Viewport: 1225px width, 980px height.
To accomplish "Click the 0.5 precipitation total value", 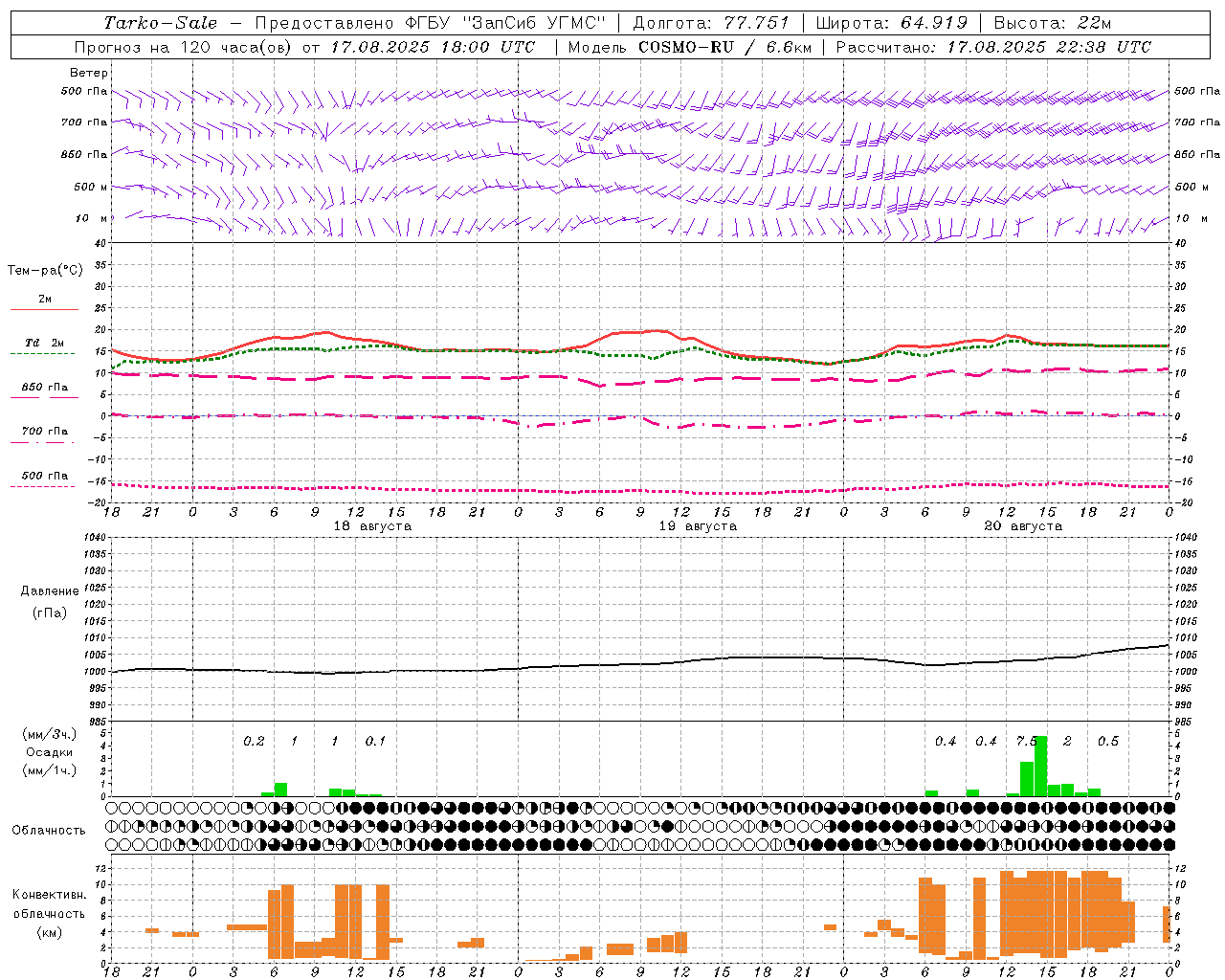I will click(x=1108, y=741).
